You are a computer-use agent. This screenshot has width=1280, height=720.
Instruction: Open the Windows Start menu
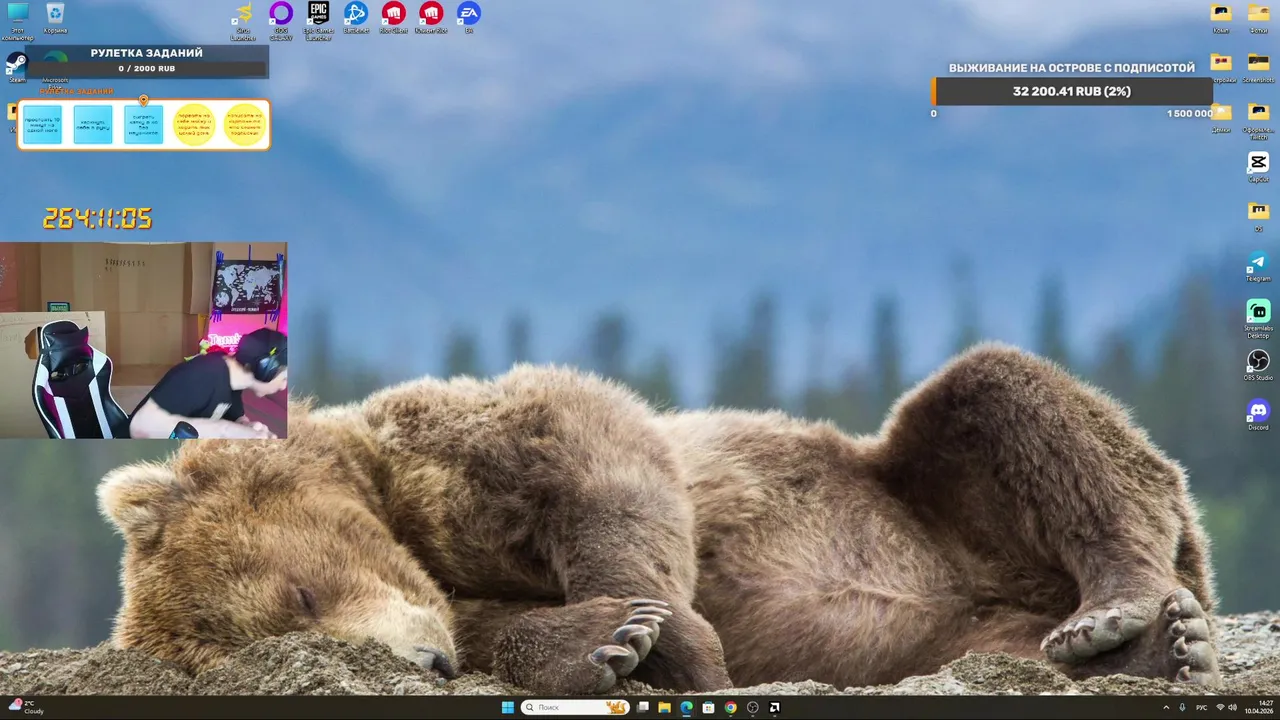click(x=507, y=707)
